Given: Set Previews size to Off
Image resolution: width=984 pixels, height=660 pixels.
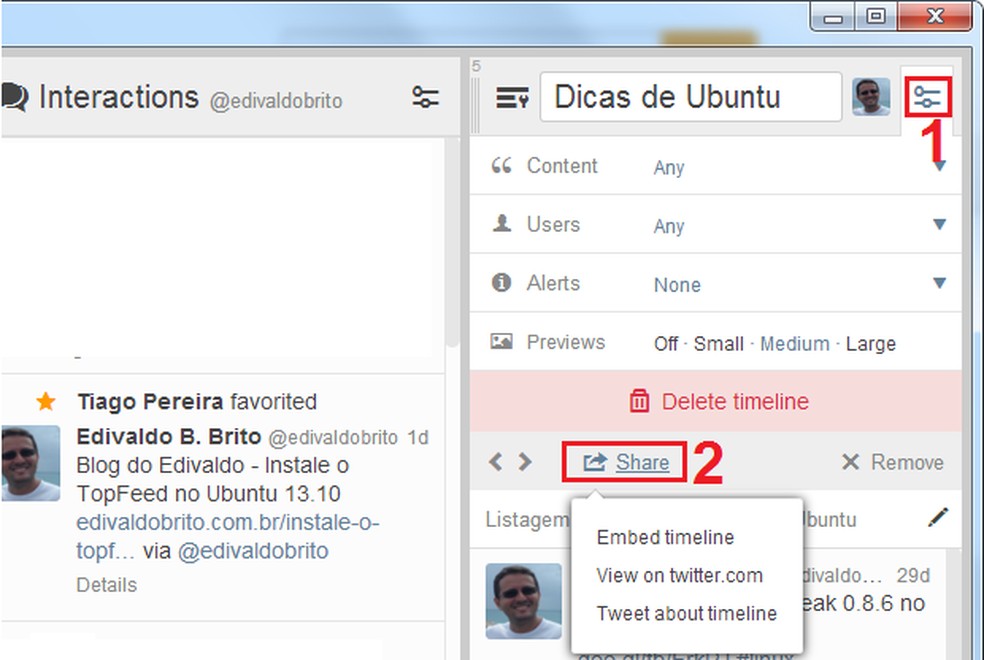Looking at the screenshot, I should tap(665, 343).
